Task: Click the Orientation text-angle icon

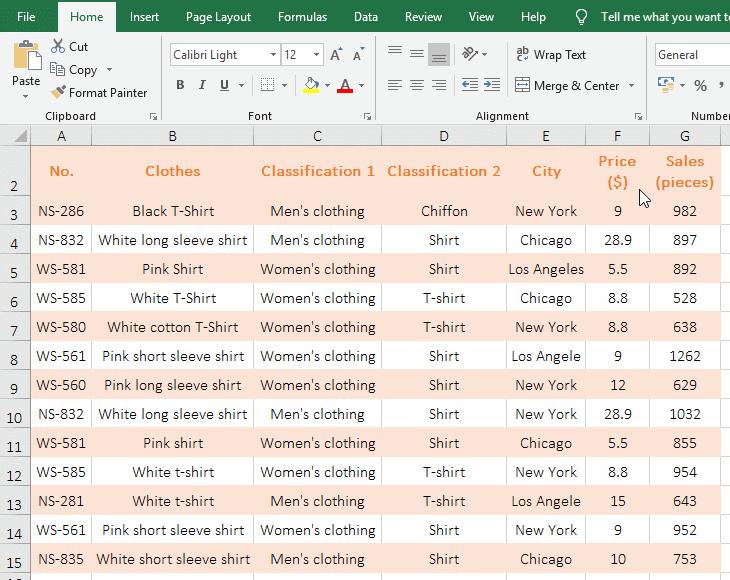Action: [472, 54]
